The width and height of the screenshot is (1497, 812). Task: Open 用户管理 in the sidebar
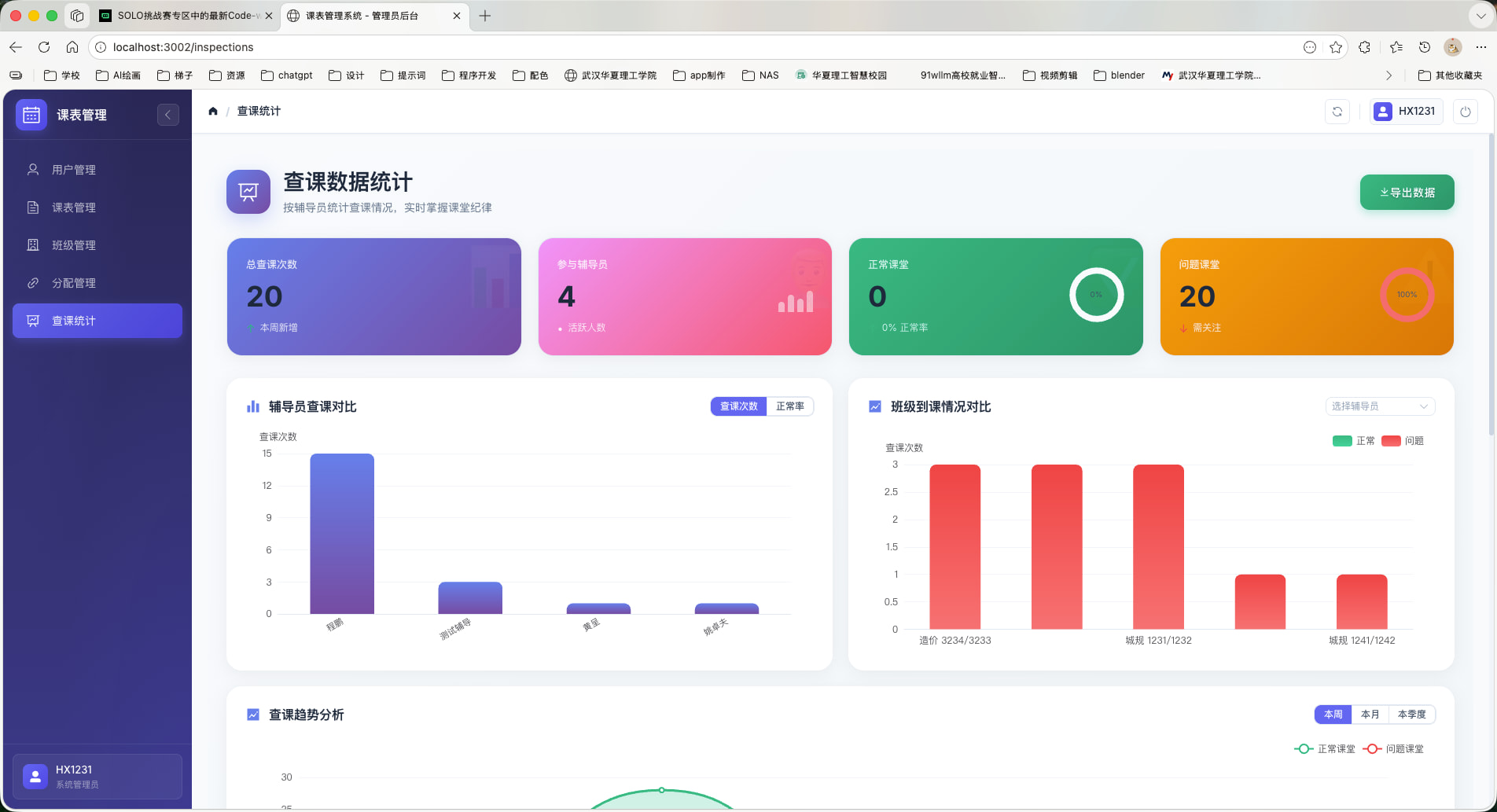(x=74, y=170)
